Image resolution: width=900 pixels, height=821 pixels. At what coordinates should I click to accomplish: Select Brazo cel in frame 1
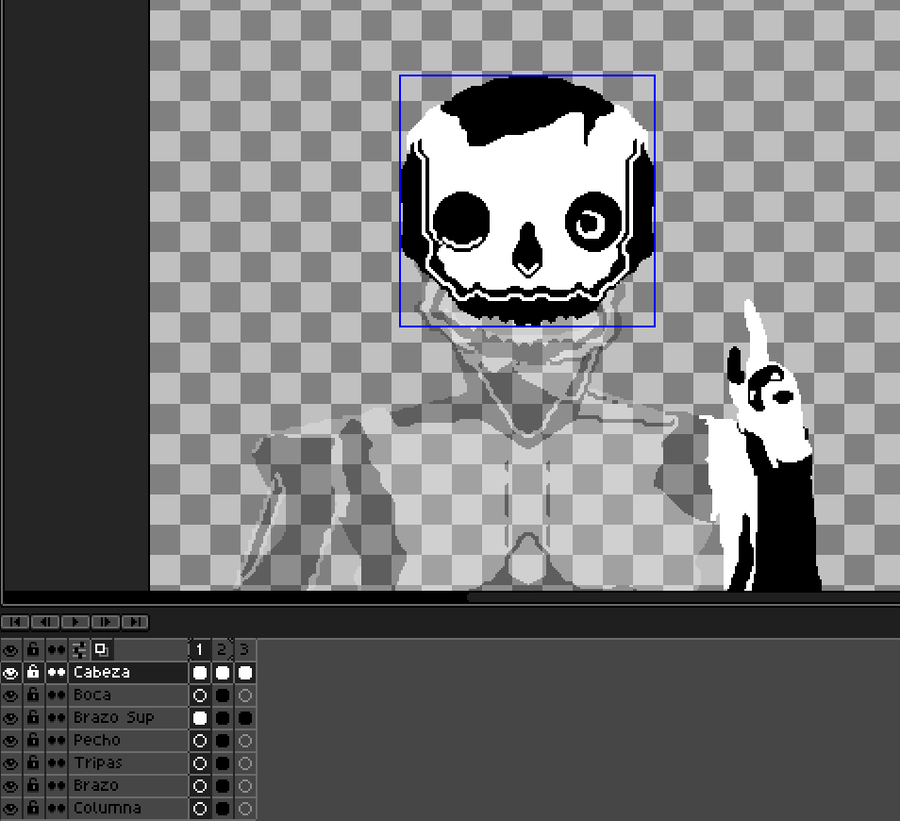[200, 786]
